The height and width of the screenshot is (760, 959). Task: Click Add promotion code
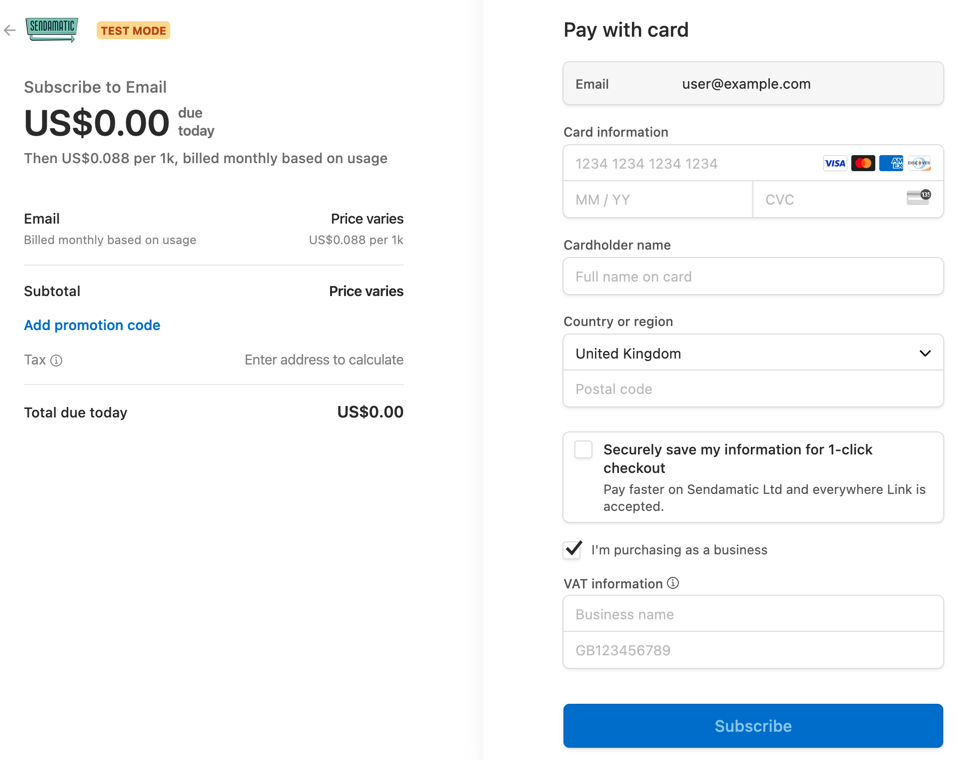coord(92,325)
